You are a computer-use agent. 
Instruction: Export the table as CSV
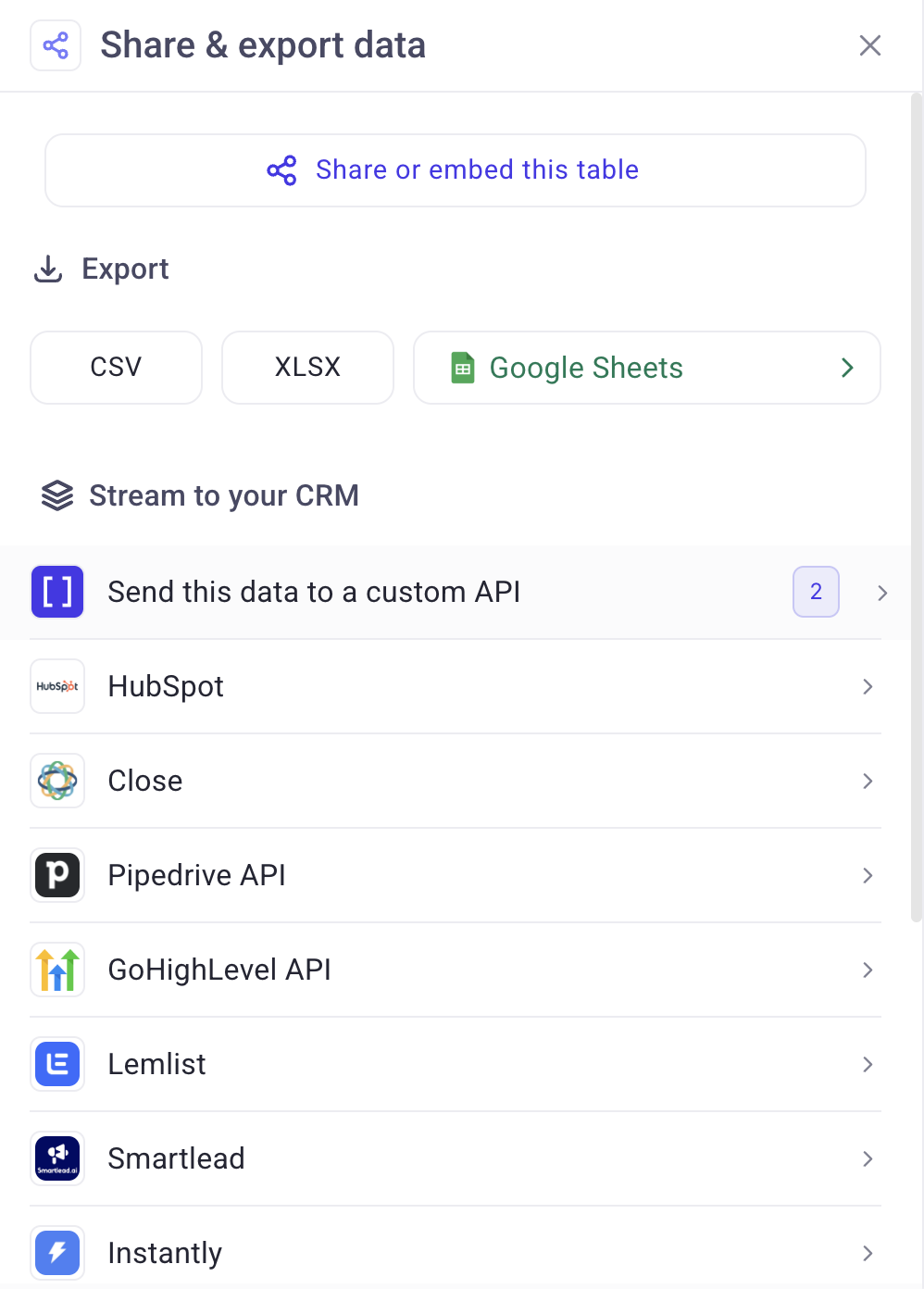[116, 368]
